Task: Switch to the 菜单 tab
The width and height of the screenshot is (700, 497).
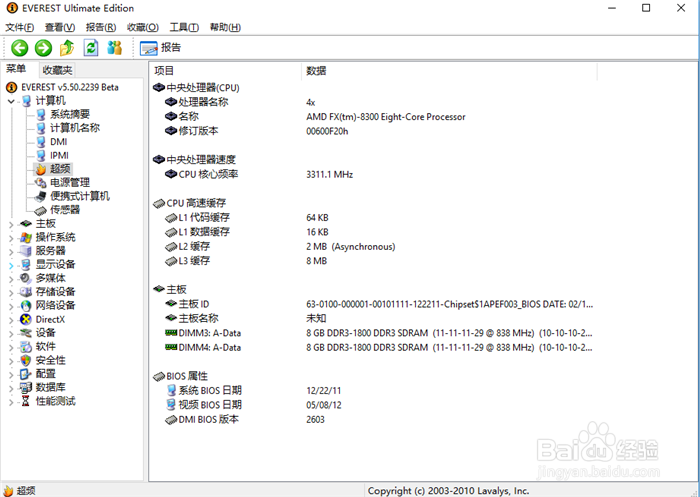Action: 16,69
